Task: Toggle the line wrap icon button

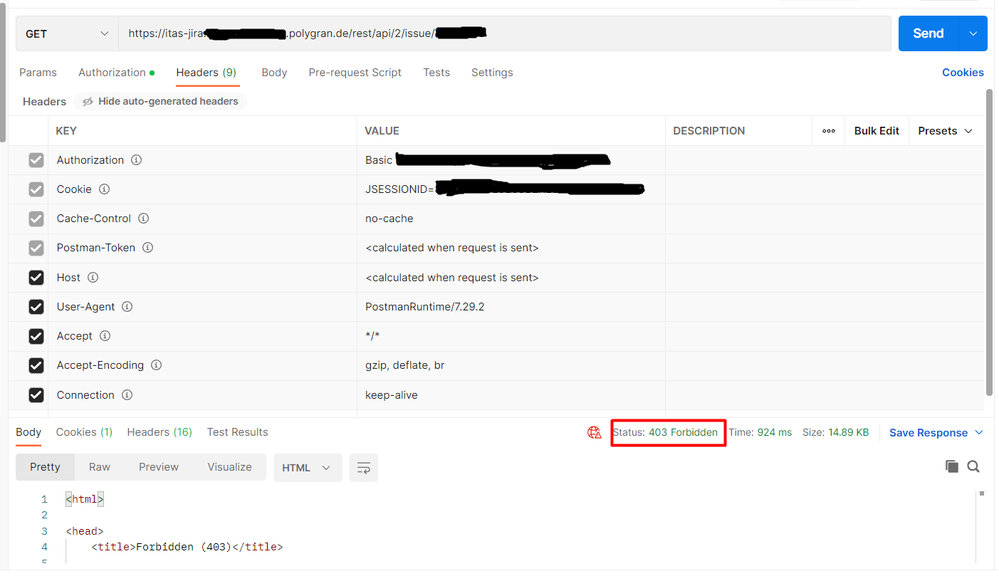Action: 364,468
